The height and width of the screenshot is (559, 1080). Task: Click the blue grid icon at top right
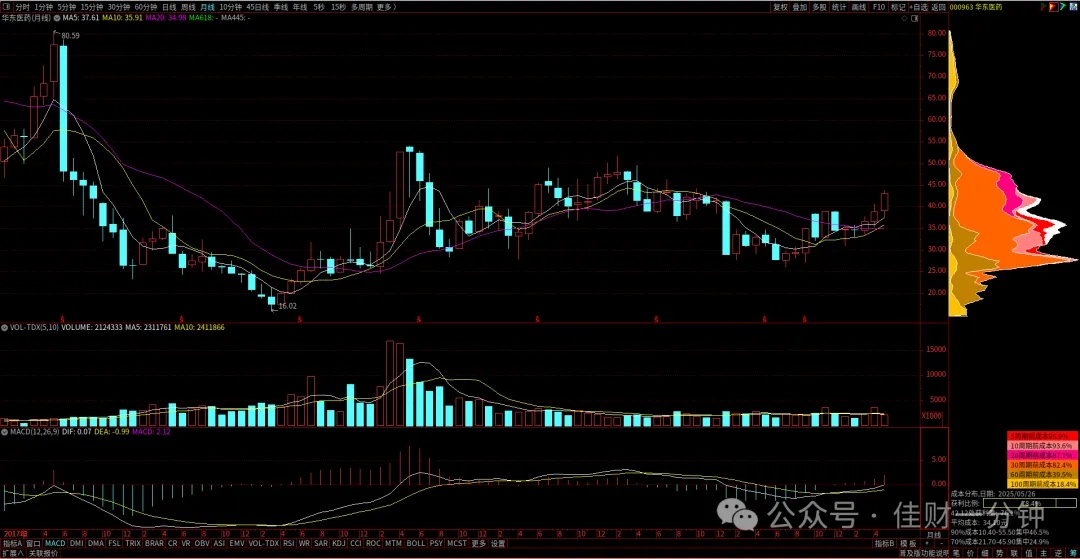[1073, 8]
